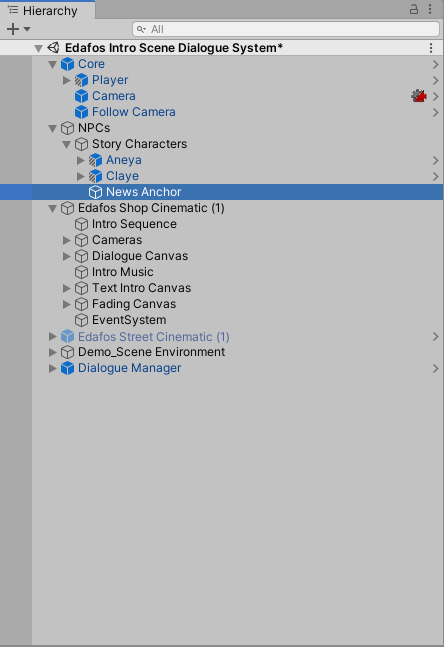Toggle the Hierarchy panel lock
444x647 pixels.
coord(413,9)
